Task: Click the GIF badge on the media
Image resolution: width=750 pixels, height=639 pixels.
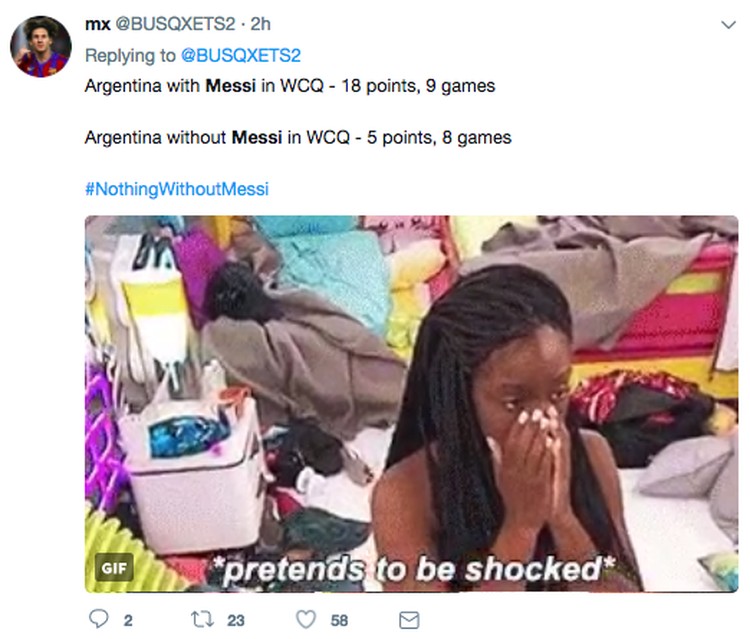Action: coord(114,568)
